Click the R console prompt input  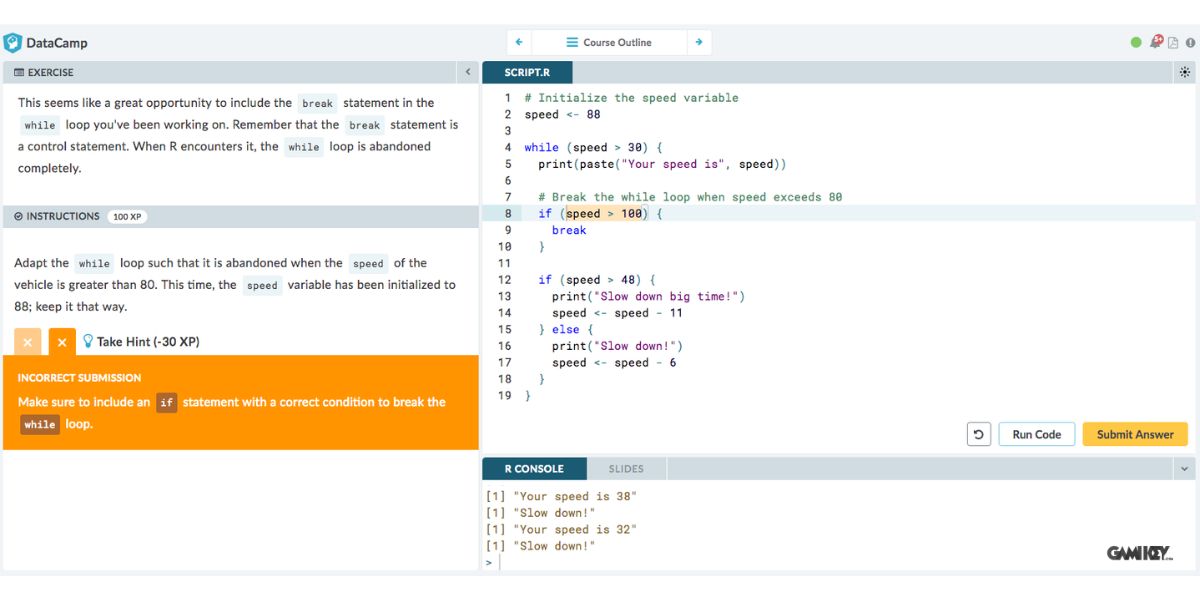click(840, 562)
